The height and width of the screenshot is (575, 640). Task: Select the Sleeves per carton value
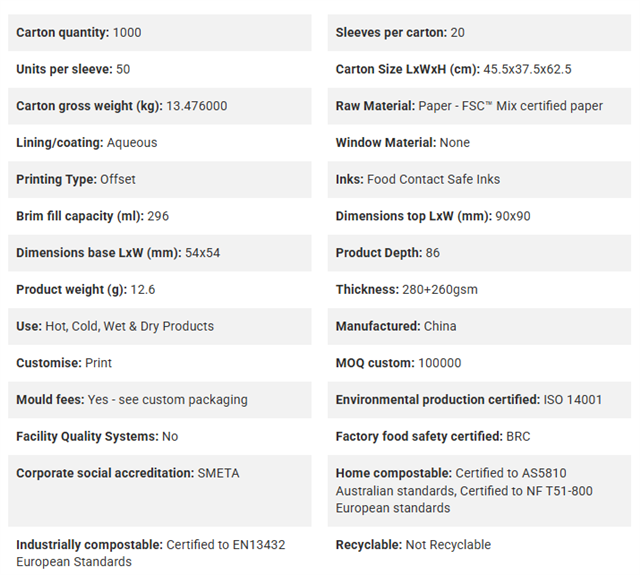point(457,33)
